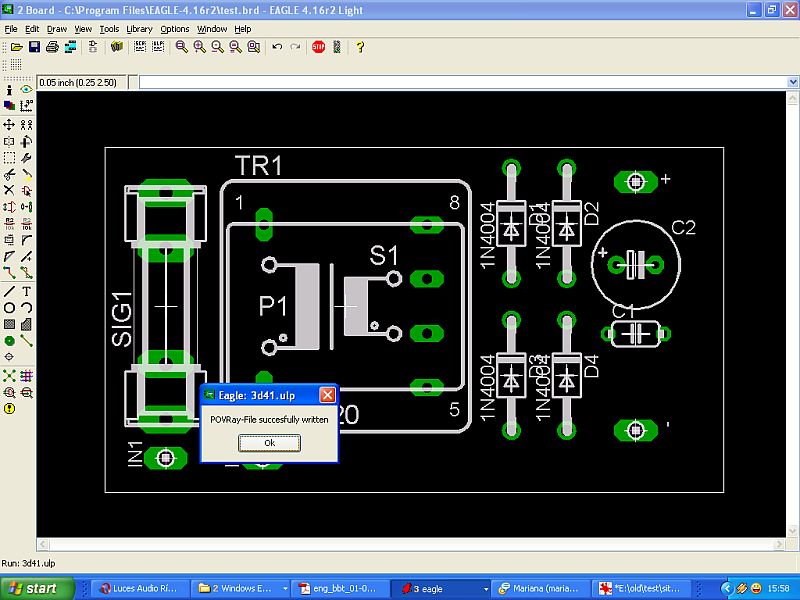
Task: Select the Copy tool with two figures
Action: [26, 124]
